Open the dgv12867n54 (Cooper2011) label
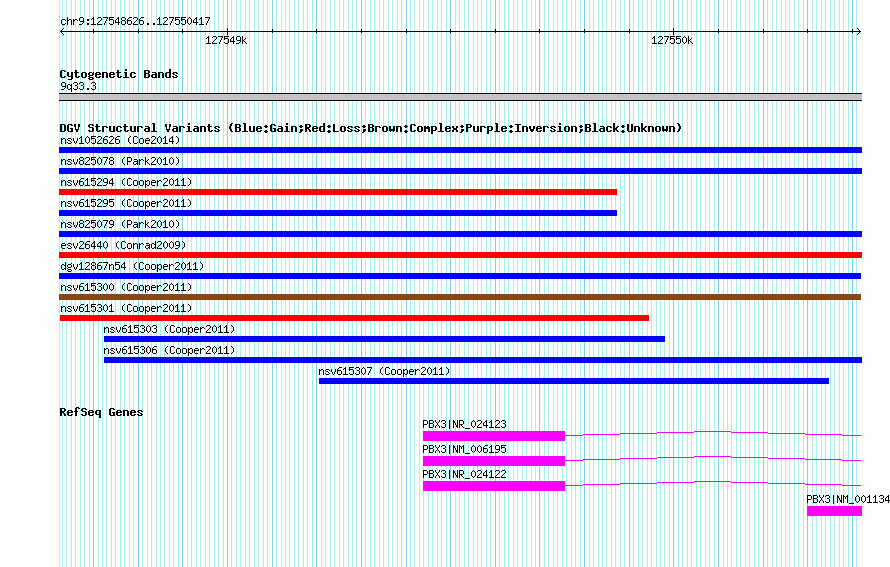 click(x=132, y=266)
